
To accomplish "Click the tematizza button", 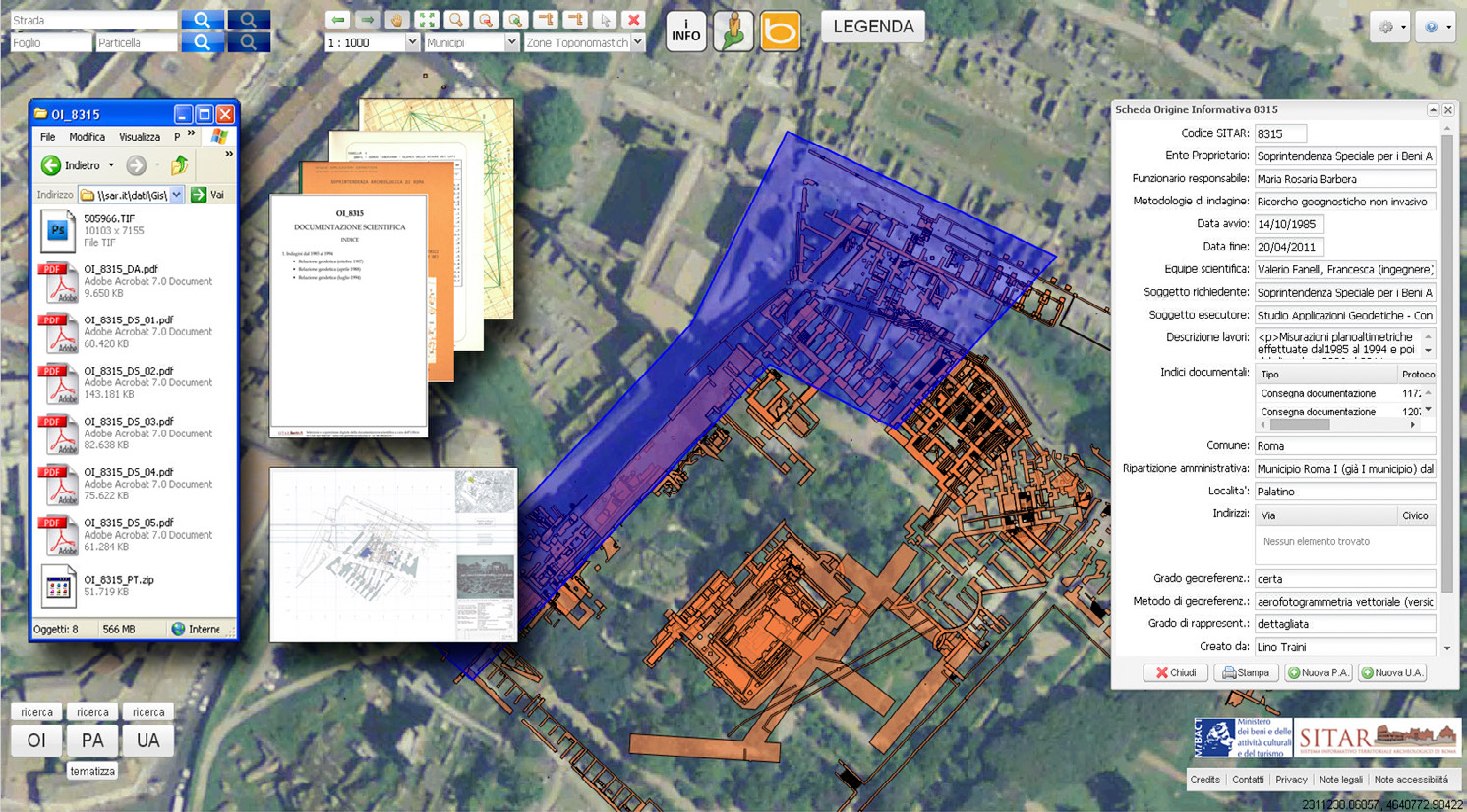I will click(92, 771).
